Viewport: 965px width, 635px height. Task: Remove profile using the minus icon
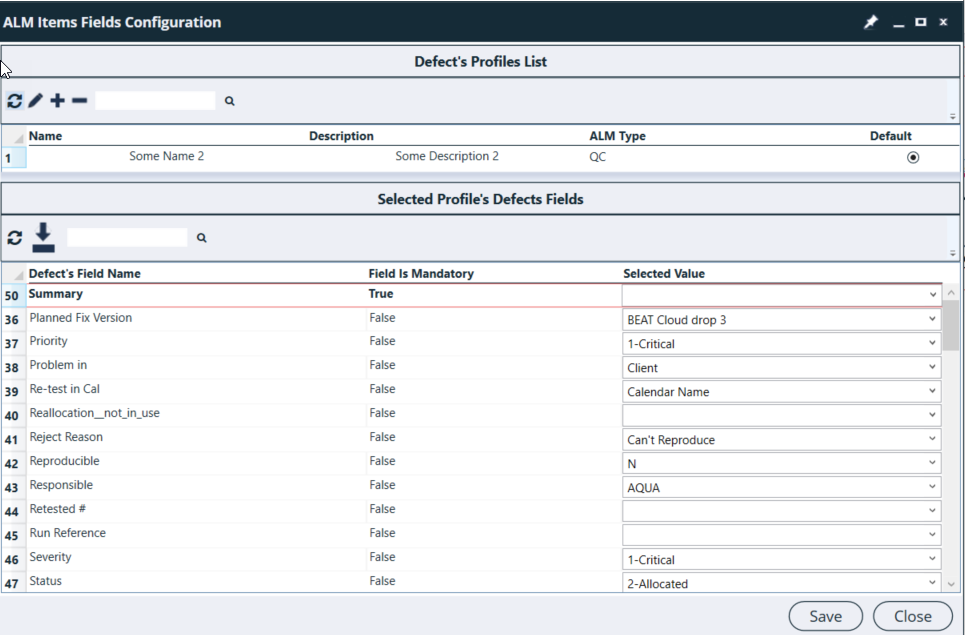pos(80,101)
